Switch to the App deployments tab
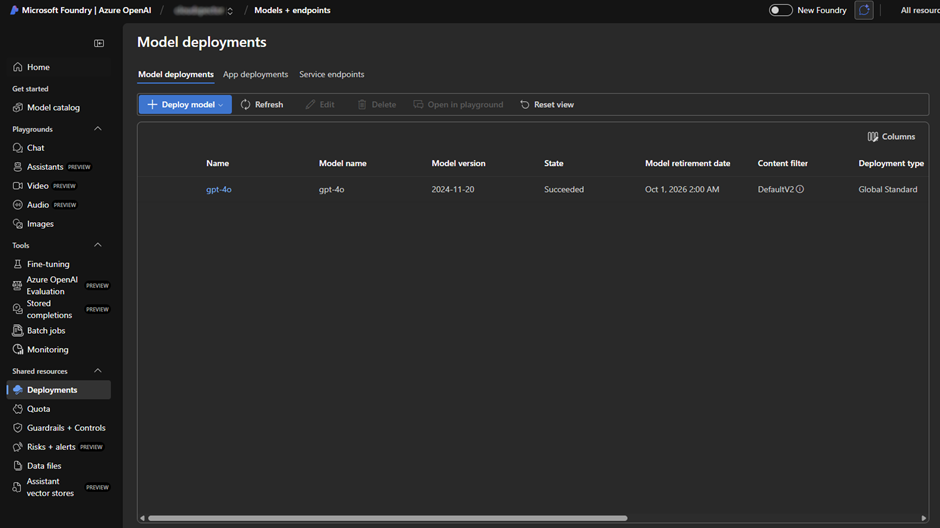Viewport: 940px width, 528px height. (255, 74)
